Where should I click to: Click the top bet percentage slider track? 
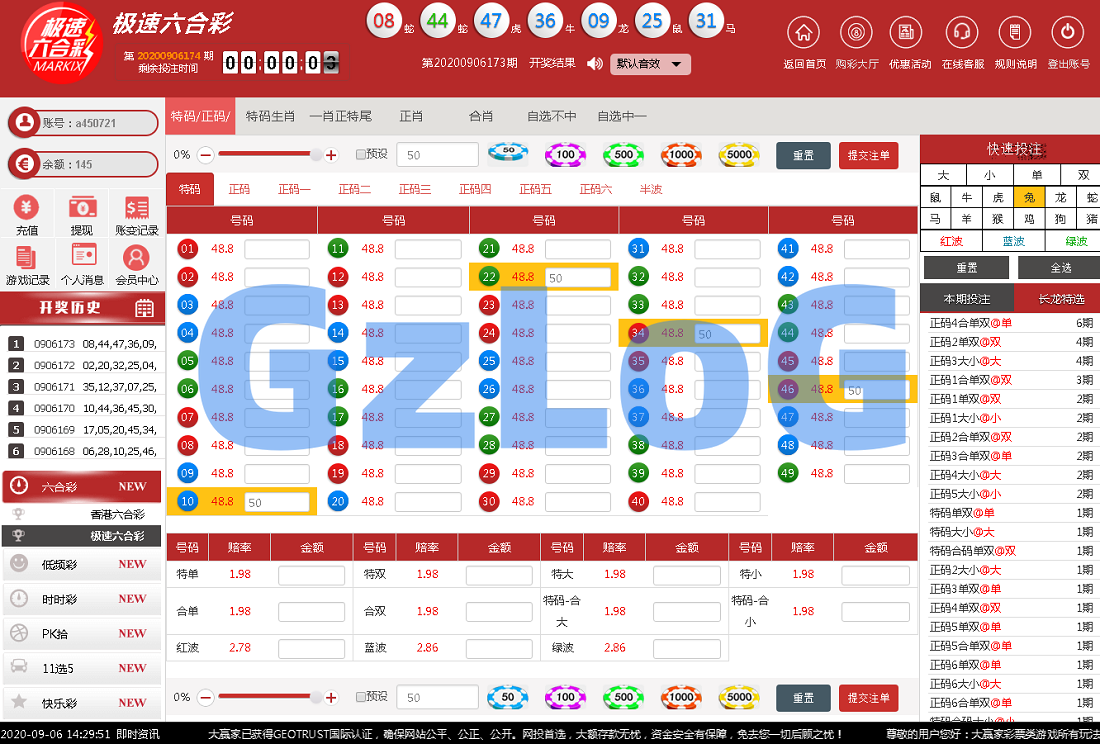tap(267, 155)
